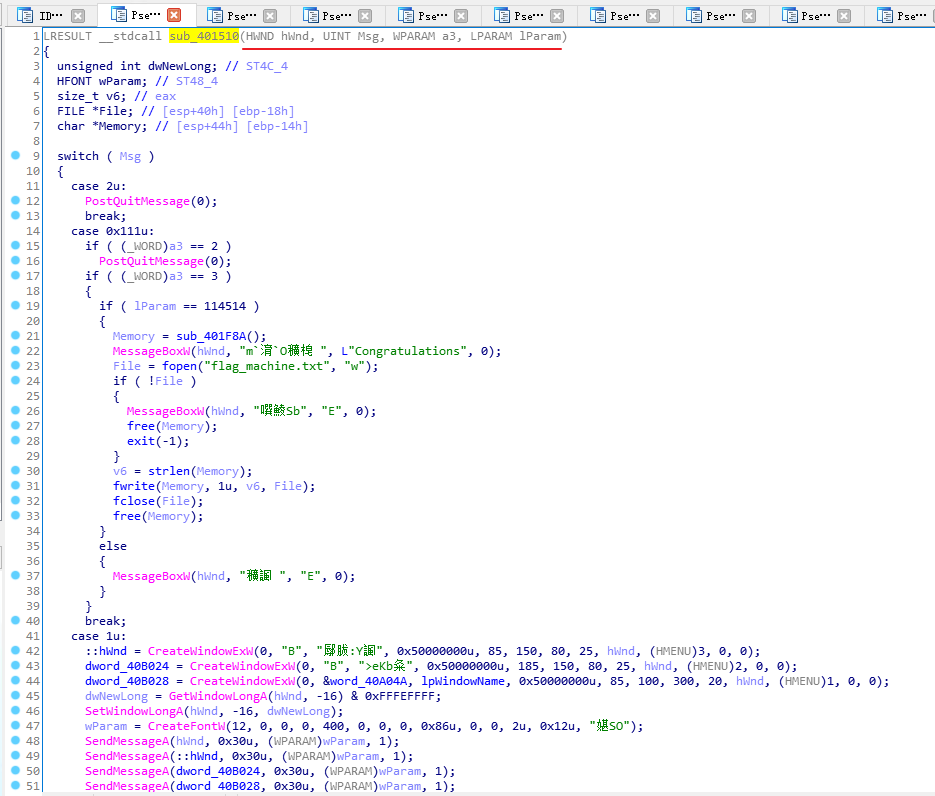Click the active Pseudocode tab's document icon
This screenshot has width=935, height=796.
pyautogui.click(x=119, y=16)
